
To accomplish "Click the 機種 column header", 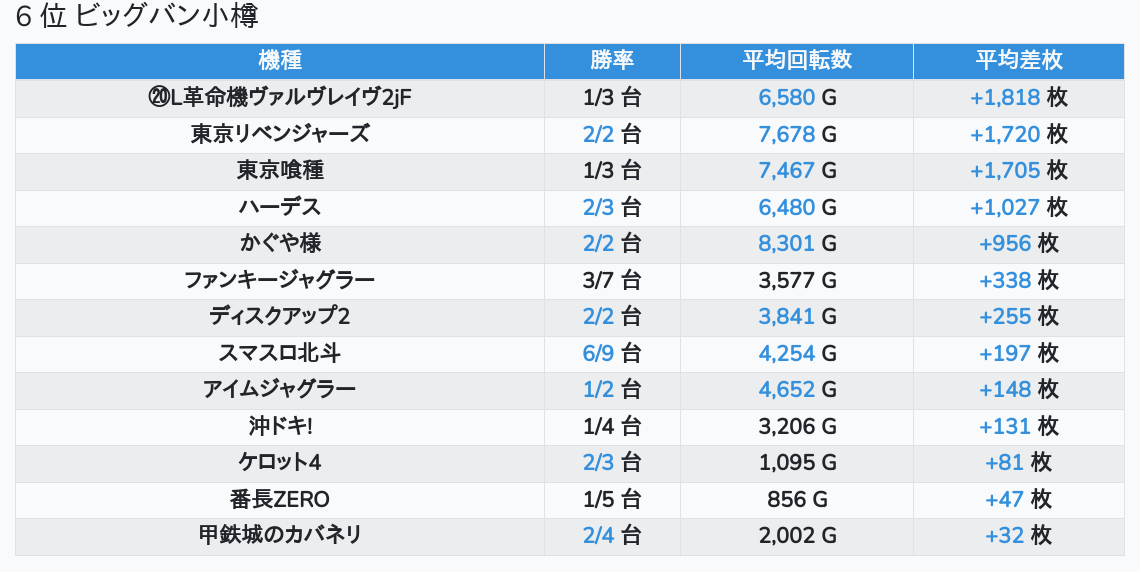I will click(x=280, y=61).
